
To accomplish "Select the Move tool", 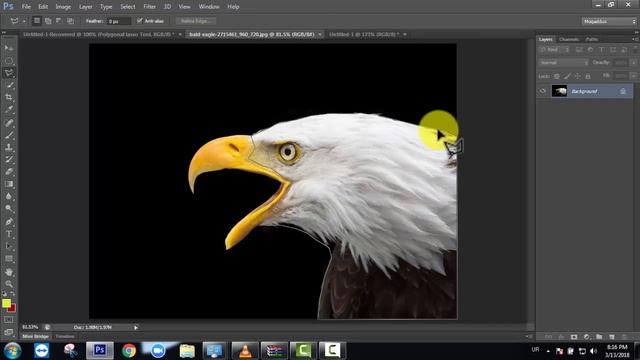I will [9, 48].
